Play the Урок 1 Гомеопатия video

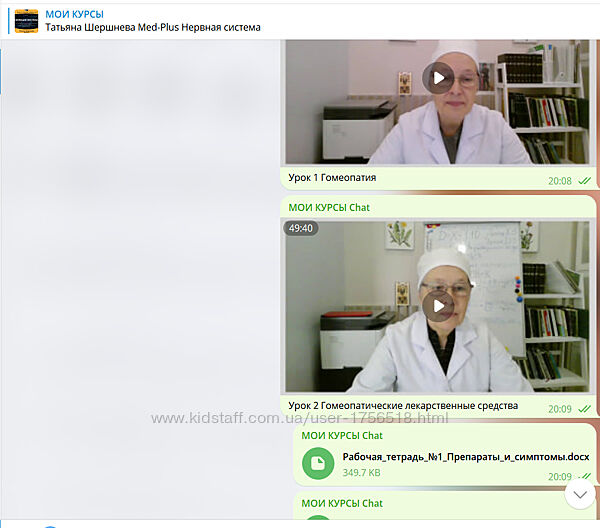438,77
